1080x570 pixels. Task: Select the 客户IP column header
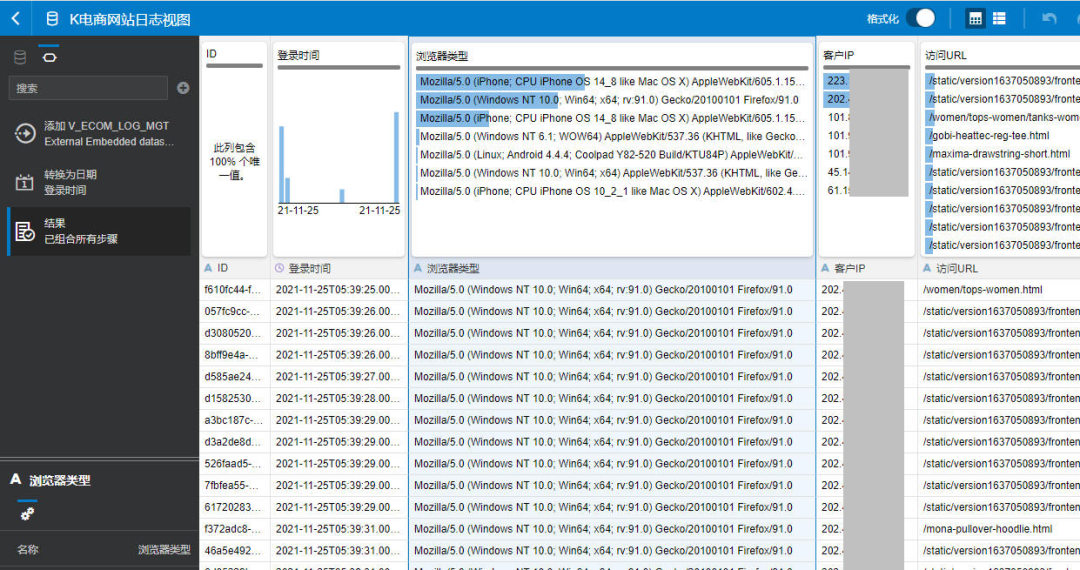click(x=866, y=268)
